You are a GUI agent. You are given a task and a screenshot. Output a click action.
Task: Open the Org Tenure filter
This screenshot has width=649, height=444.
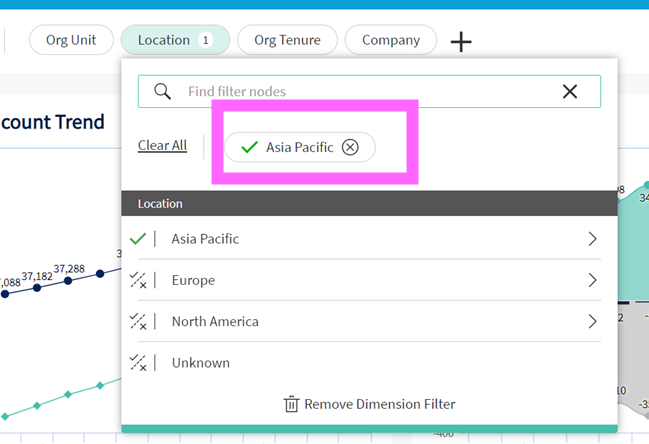coord(287,40)
